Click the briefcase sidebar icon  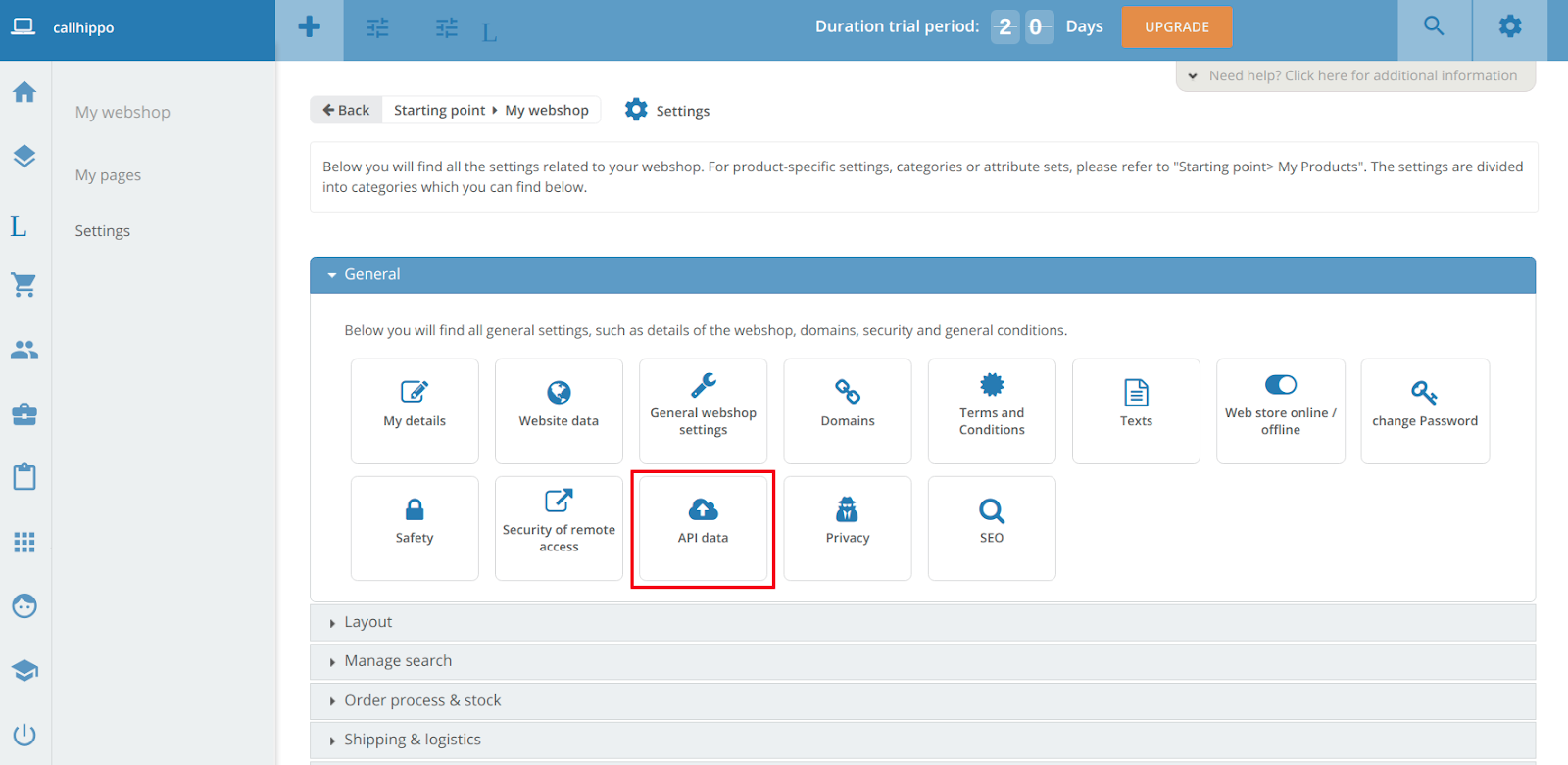coord(24,414)
